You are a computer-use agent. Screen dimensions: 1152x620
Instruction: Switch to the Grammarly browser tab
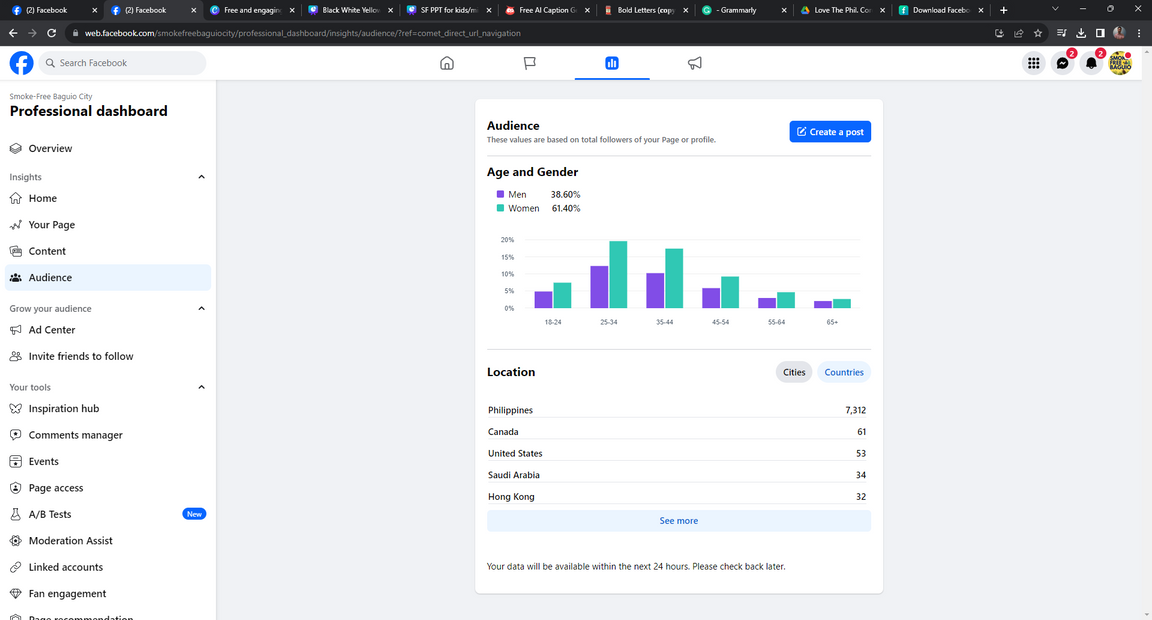[x=738, y=10]
